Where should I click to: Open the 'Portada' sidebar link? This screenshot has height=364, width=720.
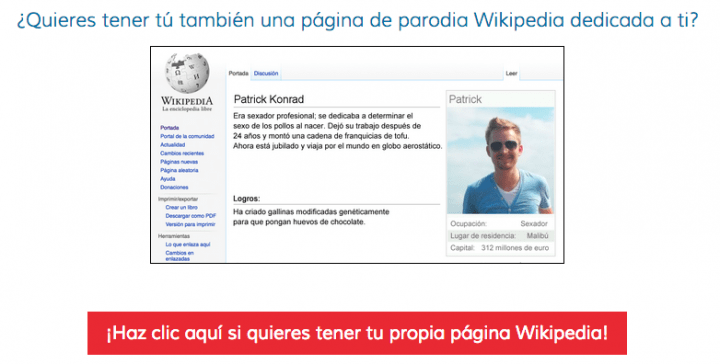tap(169, 128)
